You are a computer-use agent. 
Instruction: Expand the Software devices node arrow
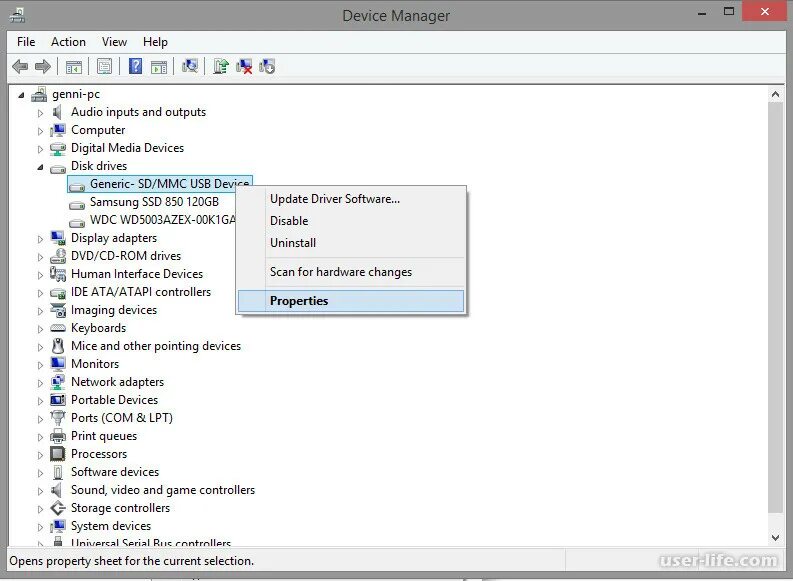click(x=40, y=473)
